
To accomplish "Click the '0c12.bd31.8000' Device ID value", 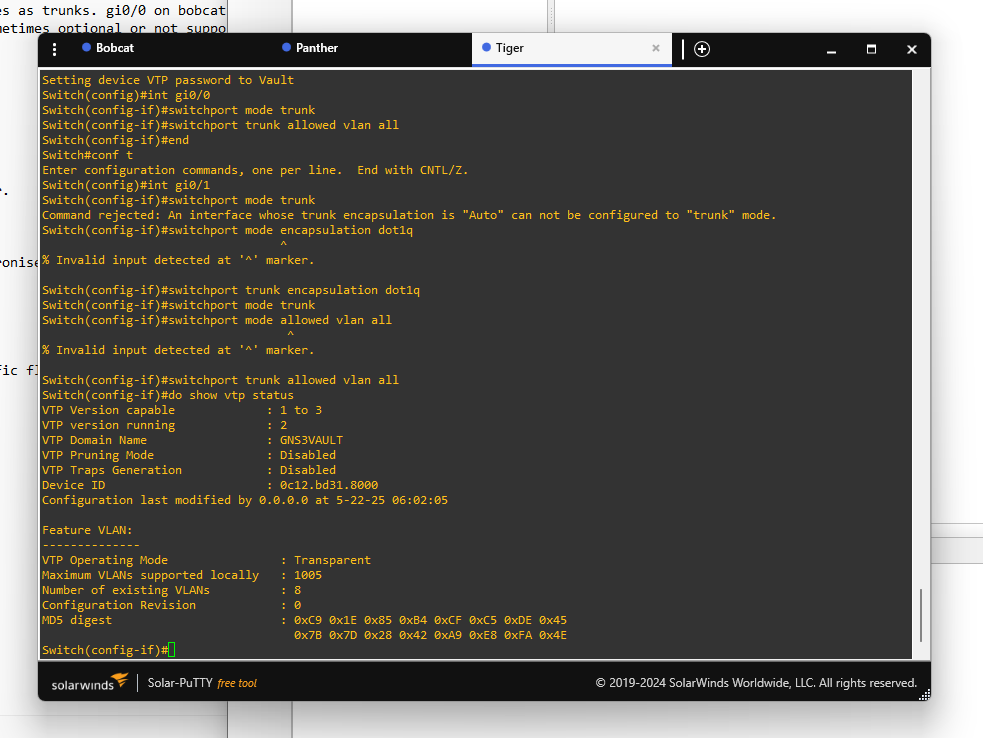I will [x=329, y=485].
